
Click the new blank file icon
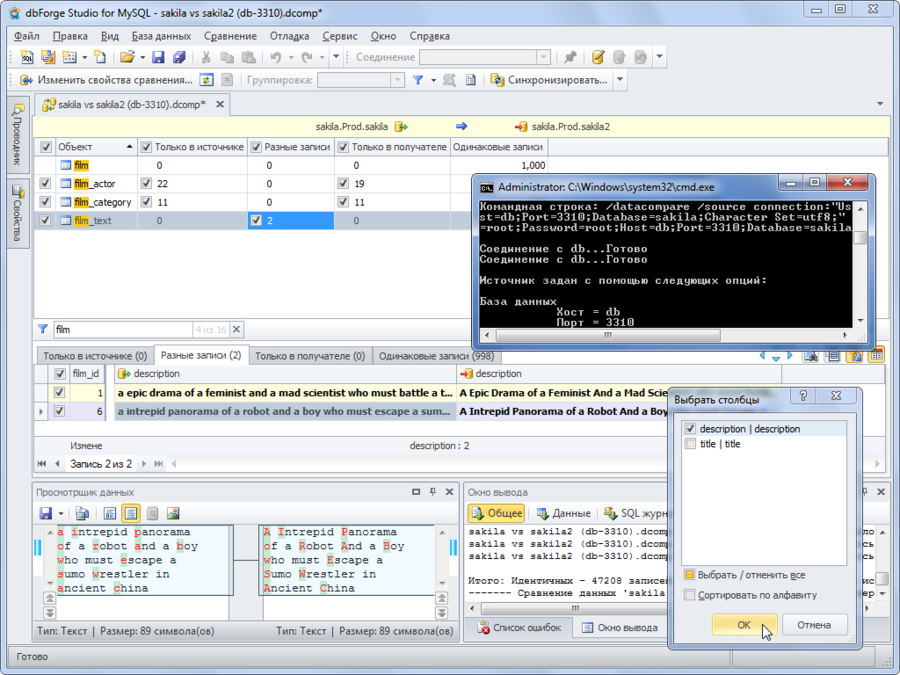[100, 57]
